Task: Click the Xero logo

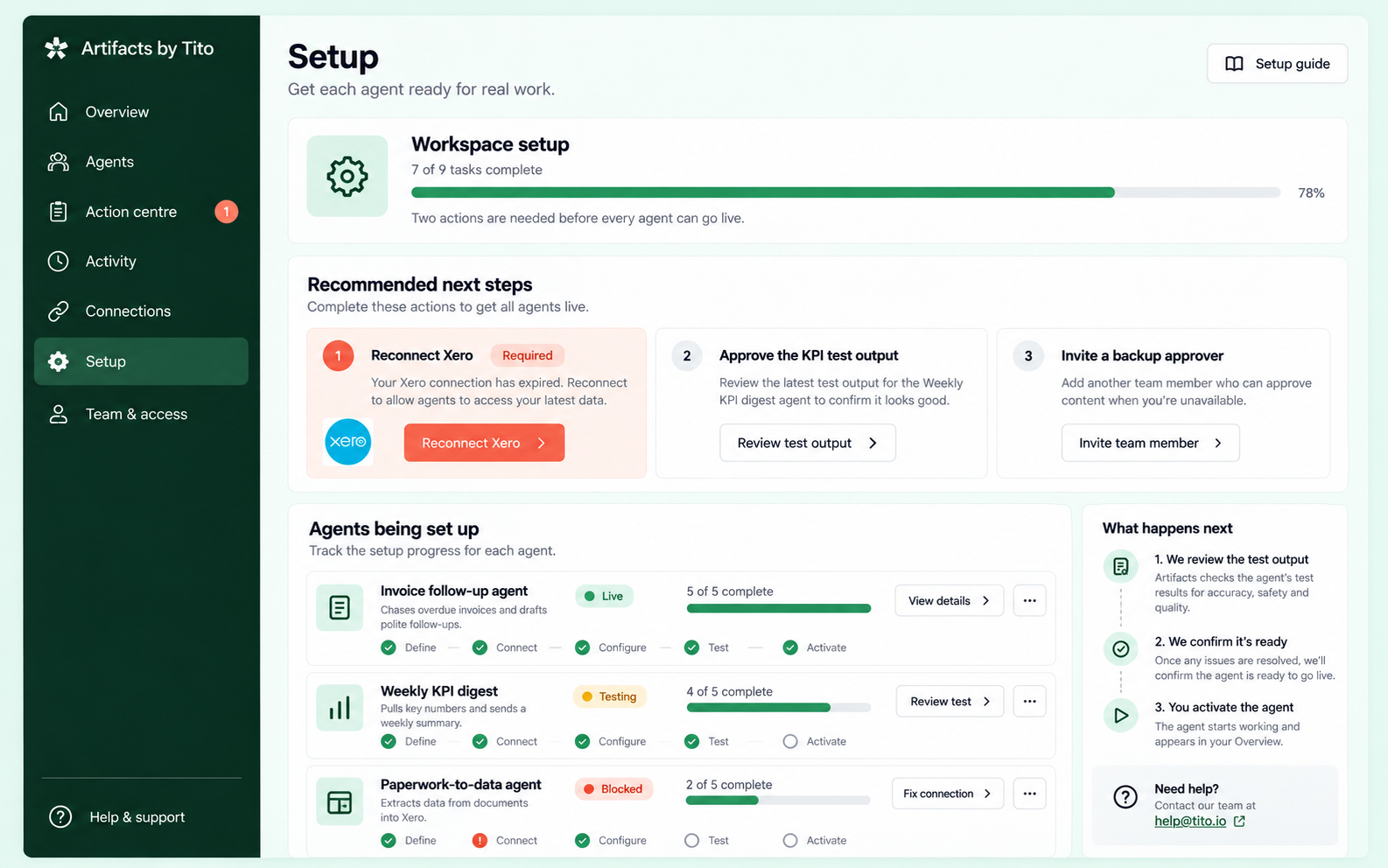Action: pos(347,441)
